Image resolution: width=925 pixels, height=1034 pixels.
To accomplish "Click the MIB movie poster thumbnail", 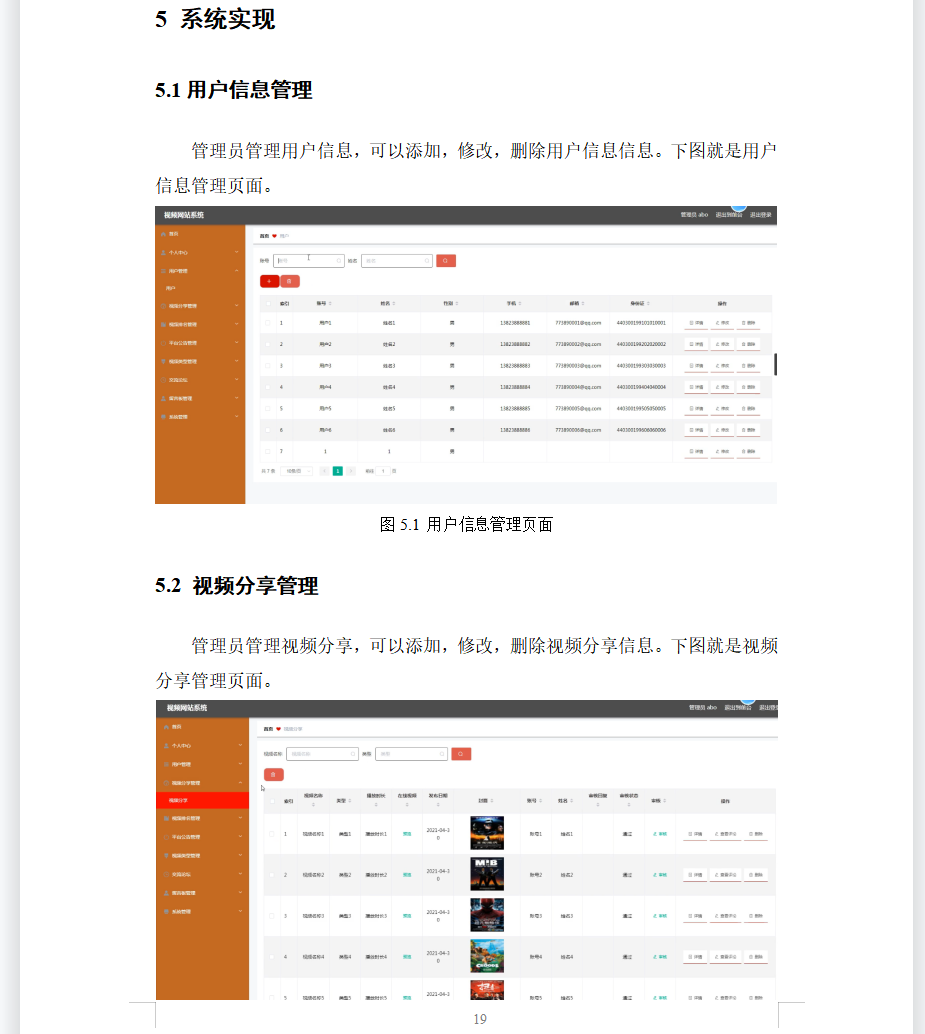I will (485, 872).
